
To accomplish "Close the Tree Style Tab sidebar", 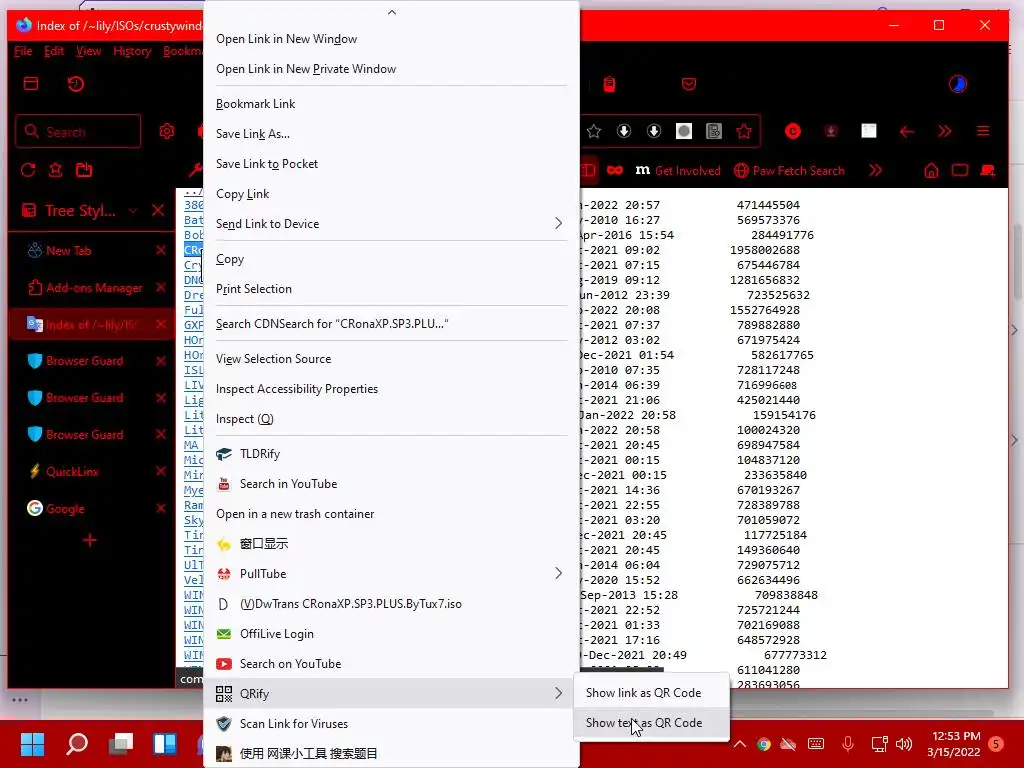I will [x=158, y=210].
